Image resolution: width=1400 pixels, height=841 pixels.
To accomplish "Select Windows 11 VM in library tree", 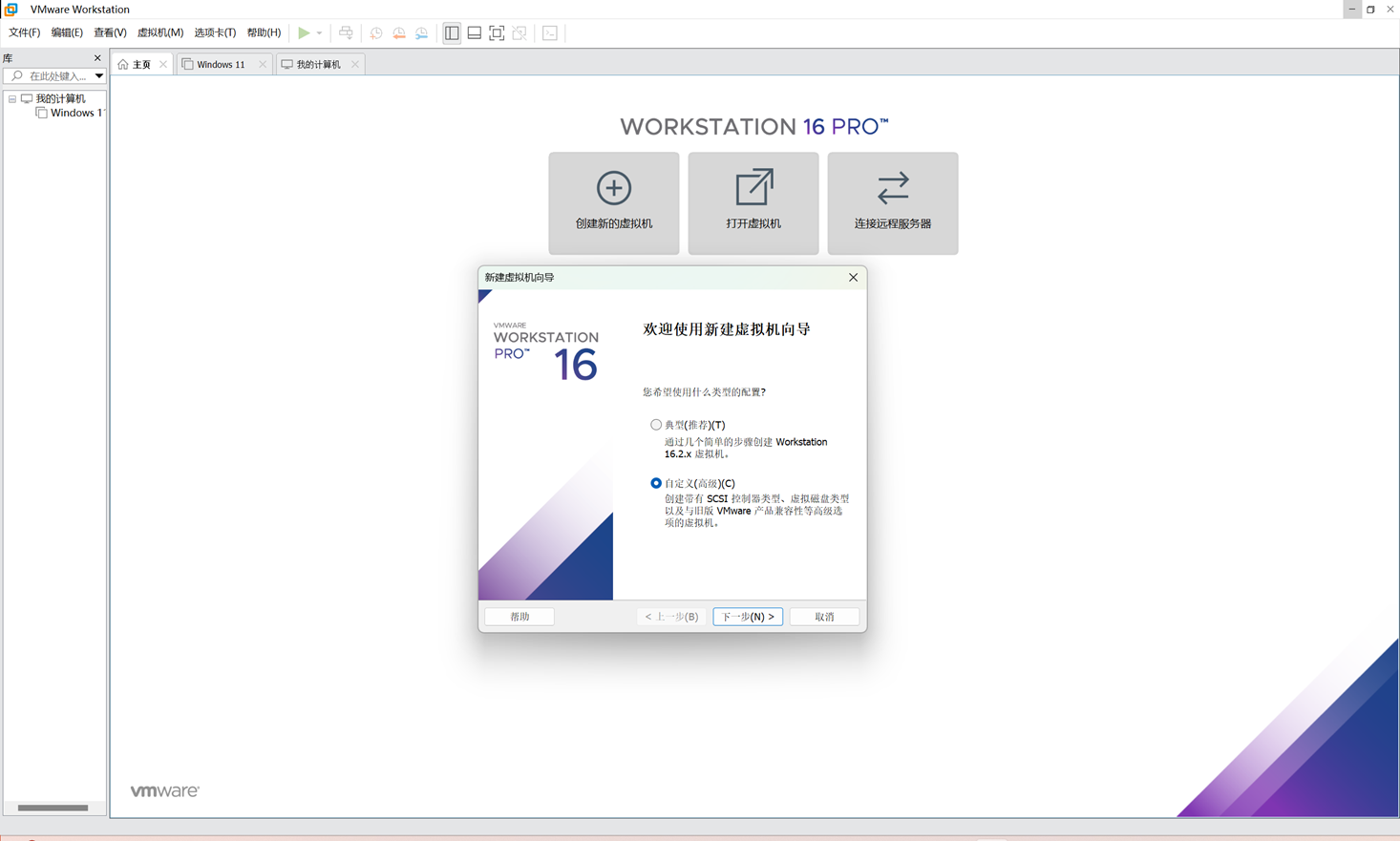I will pos(76,113).
